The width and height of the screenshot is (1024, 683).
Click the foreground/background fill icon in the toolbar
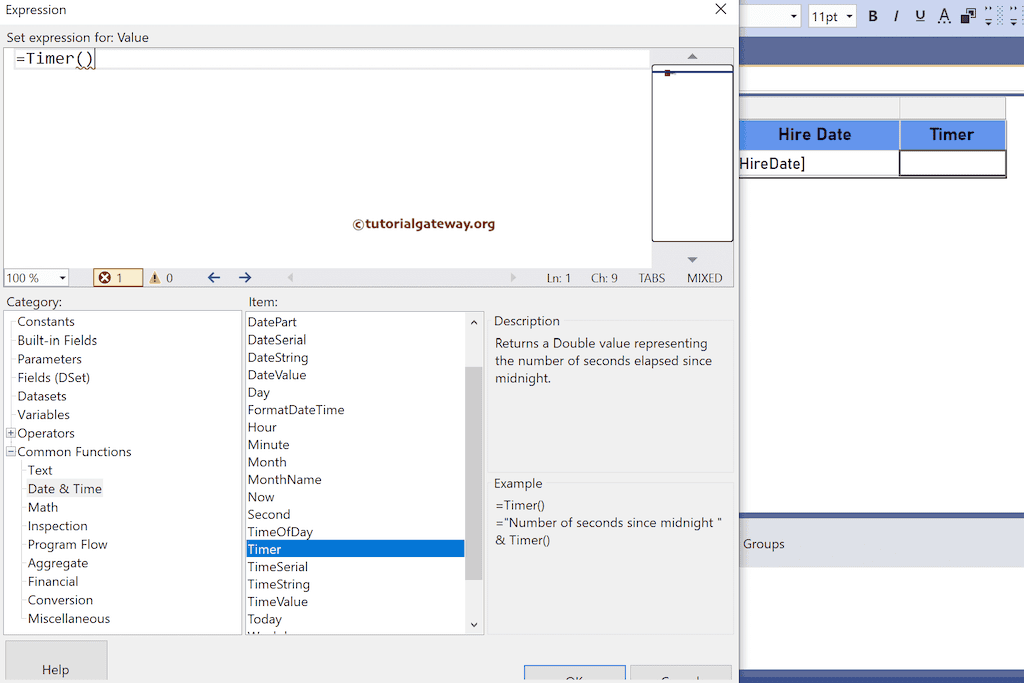pyautogui.click(x=966, y=16)
